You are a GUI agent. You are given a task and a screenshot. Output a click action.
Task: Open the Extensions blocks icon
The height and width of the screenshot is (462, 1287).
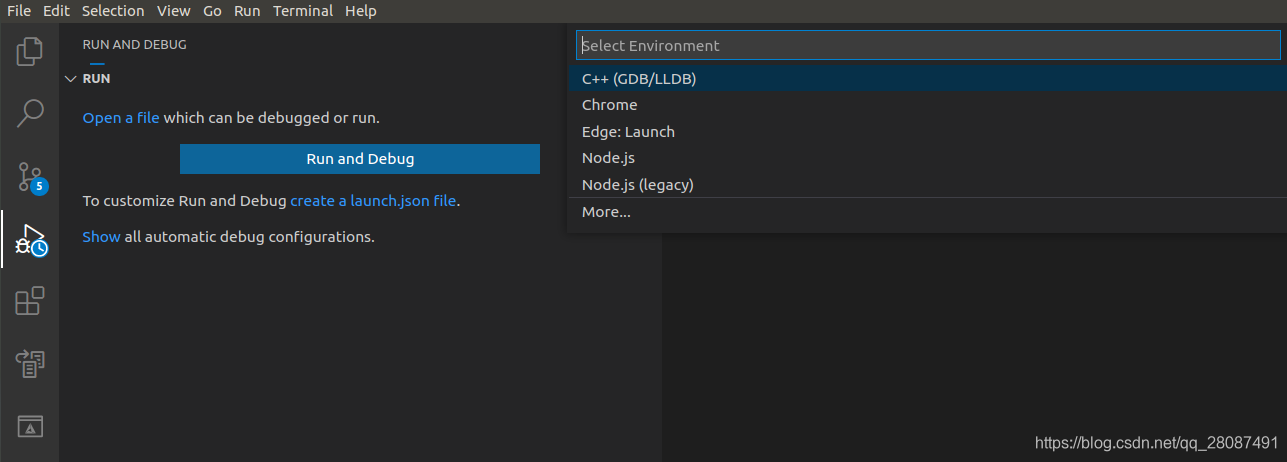click(30, 301)
